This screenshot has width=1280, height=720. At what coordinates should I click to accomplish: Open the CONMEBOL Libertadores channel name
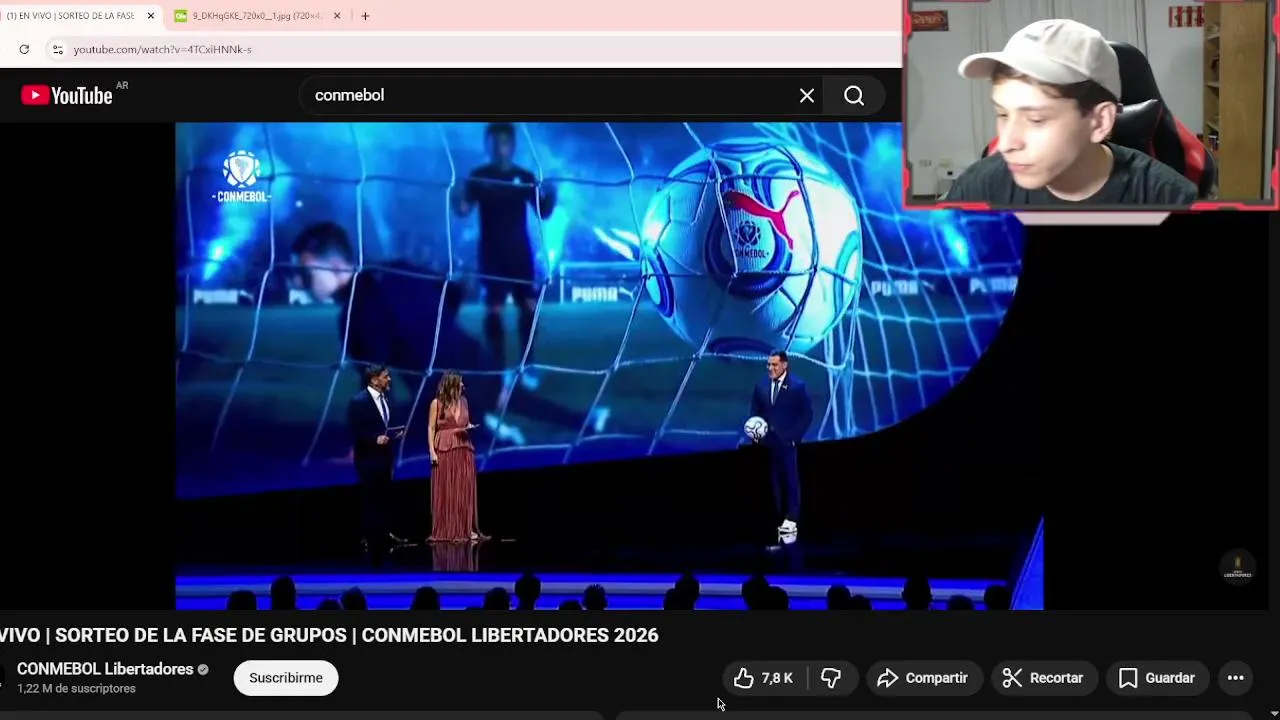[x=105, y=669]
